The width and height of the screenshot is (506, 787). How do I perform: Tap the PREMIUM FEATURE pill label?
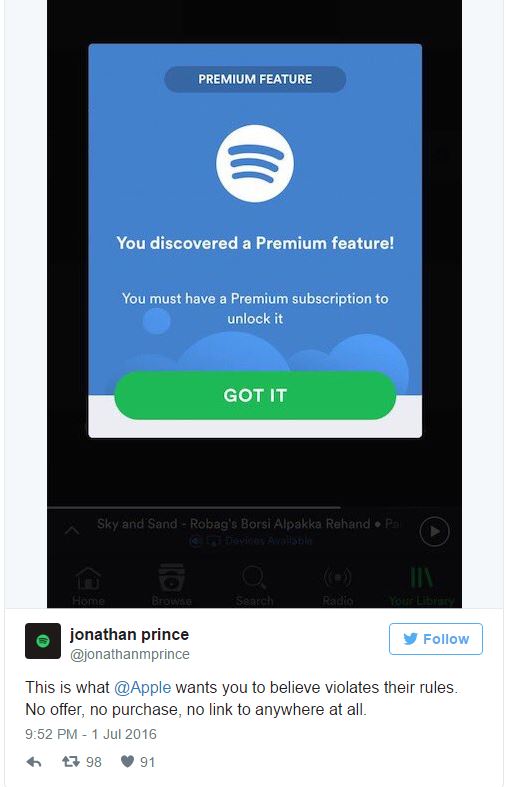click(x=255, y=79)
